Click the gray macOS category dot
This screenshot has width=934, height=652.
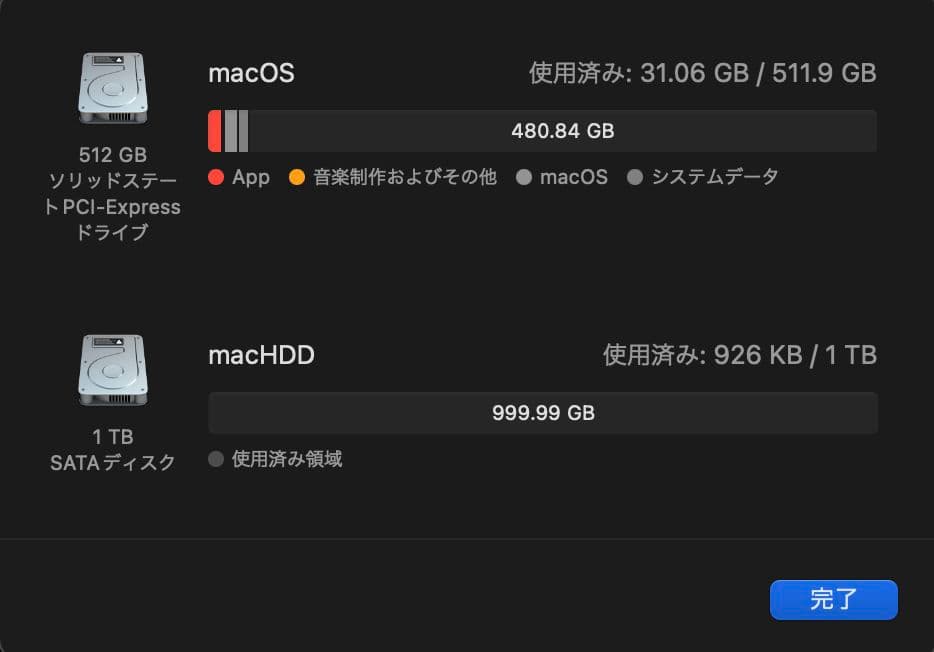tap(523, 177)
